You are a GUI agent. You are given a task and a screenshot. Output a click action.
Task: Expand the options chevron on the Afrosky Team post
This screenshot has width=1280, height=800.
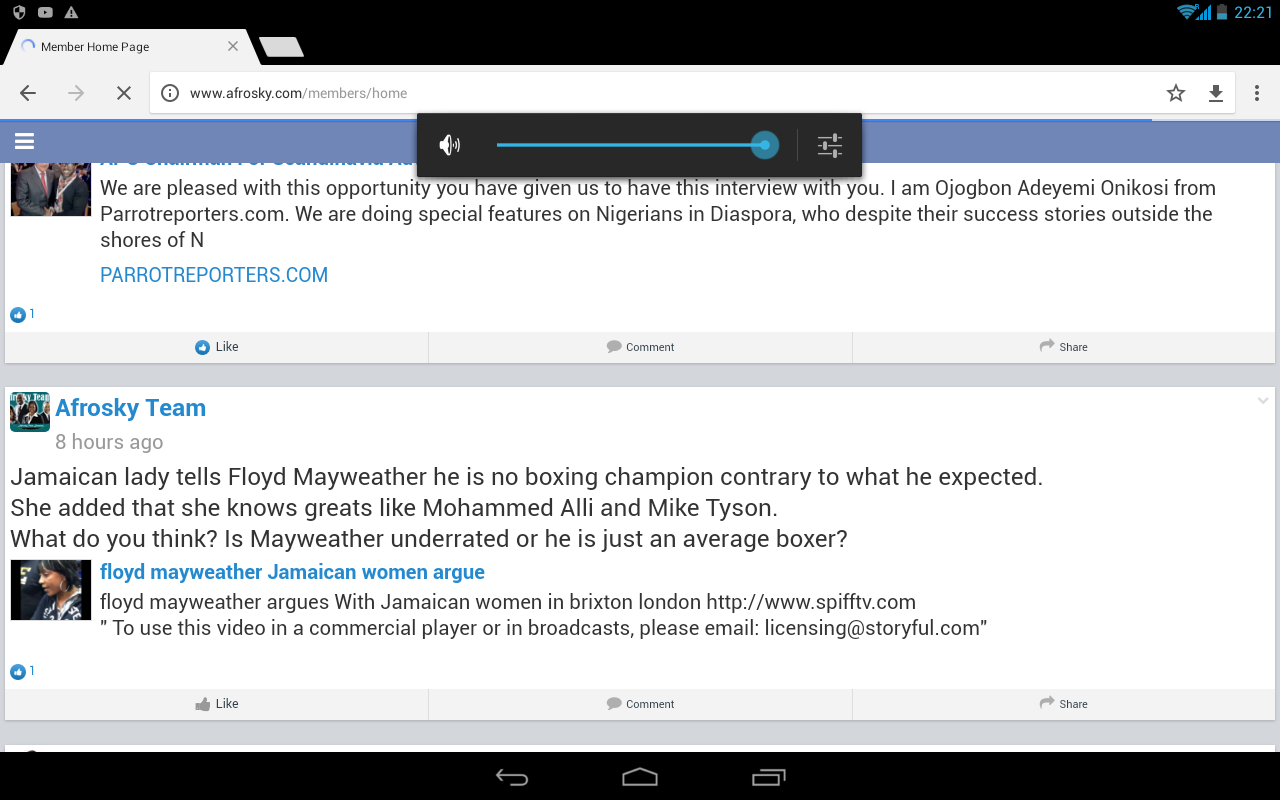[x=1263, y=401]
